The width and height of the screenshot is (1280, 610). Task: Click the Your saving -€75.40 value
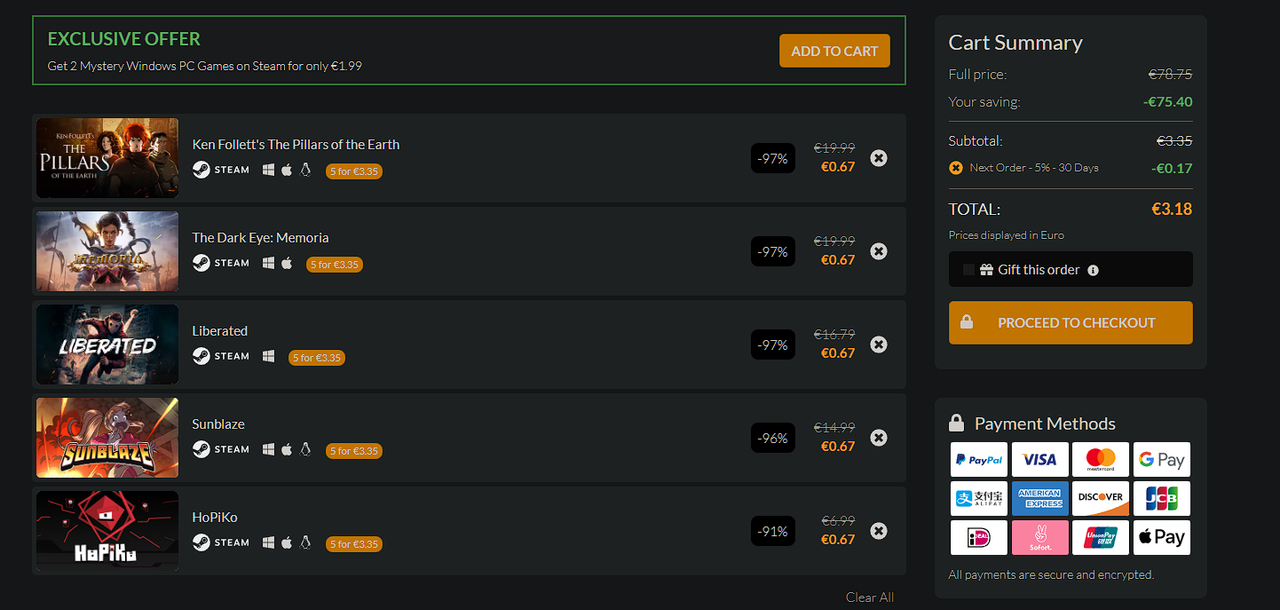coord(1168,101)
